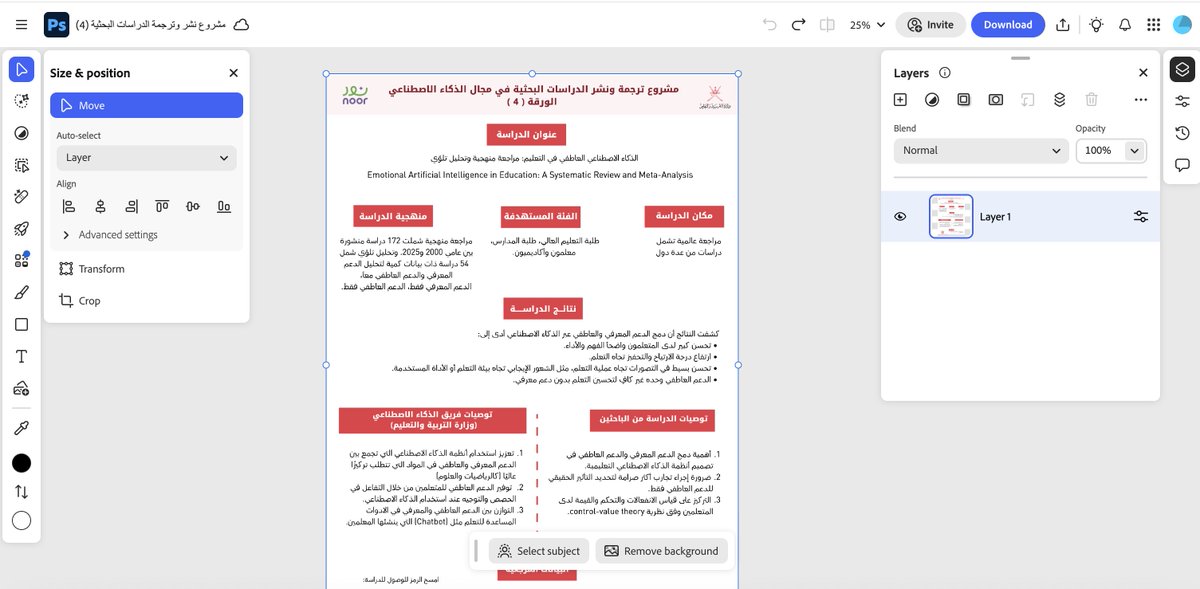Align right edges
This screenshot has width=1200, height=589.
coord(131,207)
